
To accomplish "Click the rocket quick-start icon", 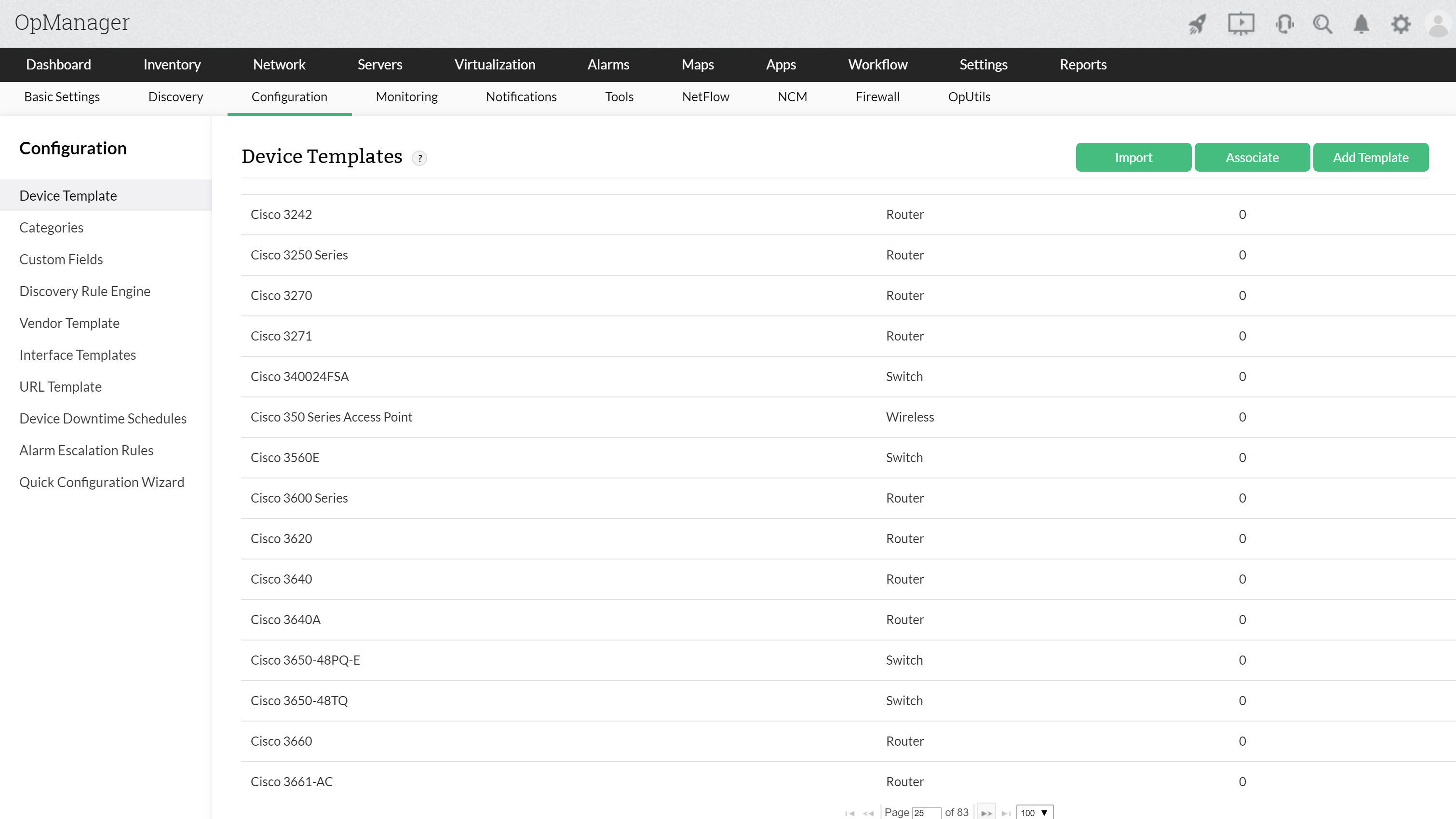I will [1197, 24].
